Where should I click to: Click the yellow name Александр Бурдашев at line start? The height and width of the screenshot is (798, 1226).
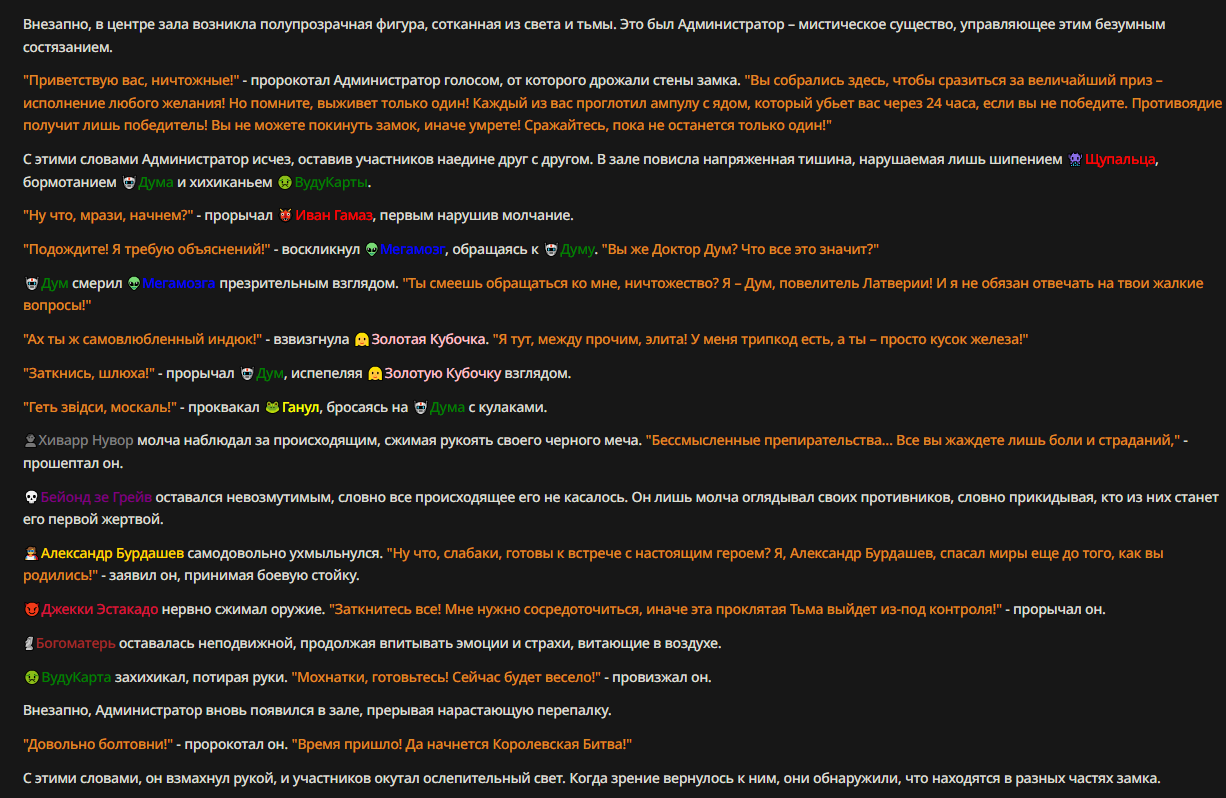tap(112, 553)
